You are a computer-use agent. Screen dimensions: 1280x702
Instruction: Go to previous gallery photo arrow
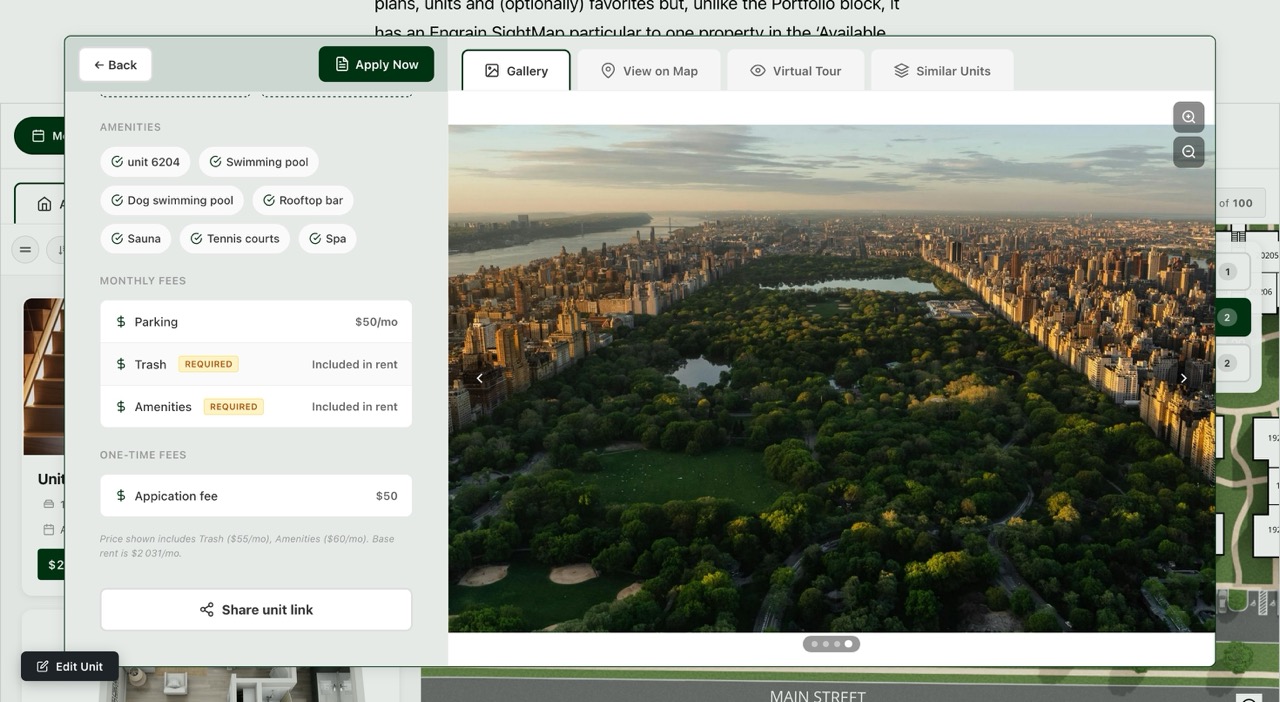(480, 378)
